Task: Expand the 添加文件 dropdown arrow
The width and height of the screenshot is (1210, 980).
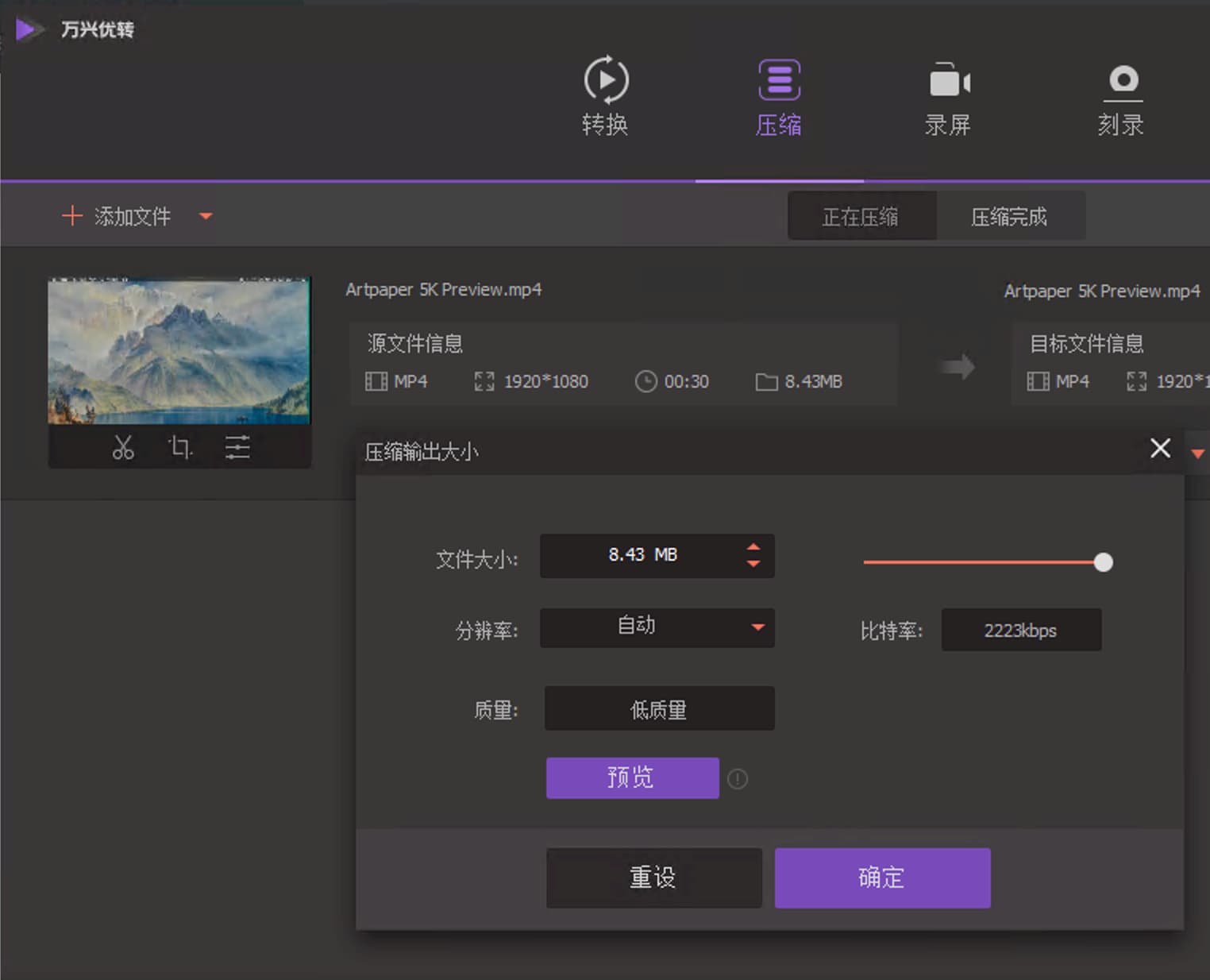Action: 206,216
